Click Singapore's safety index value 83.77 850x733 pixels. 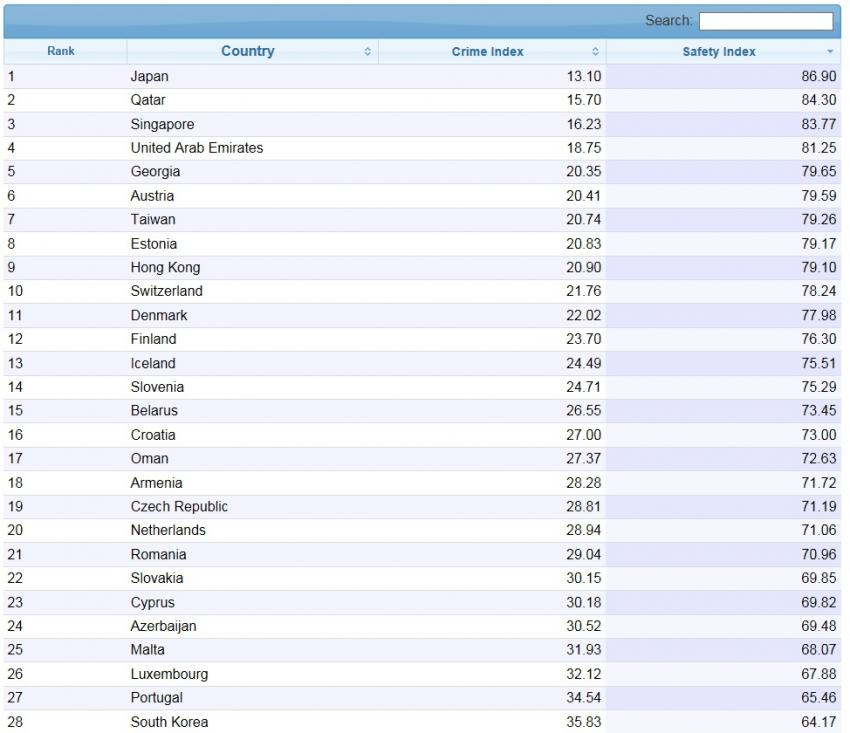[x=819, y=124]
